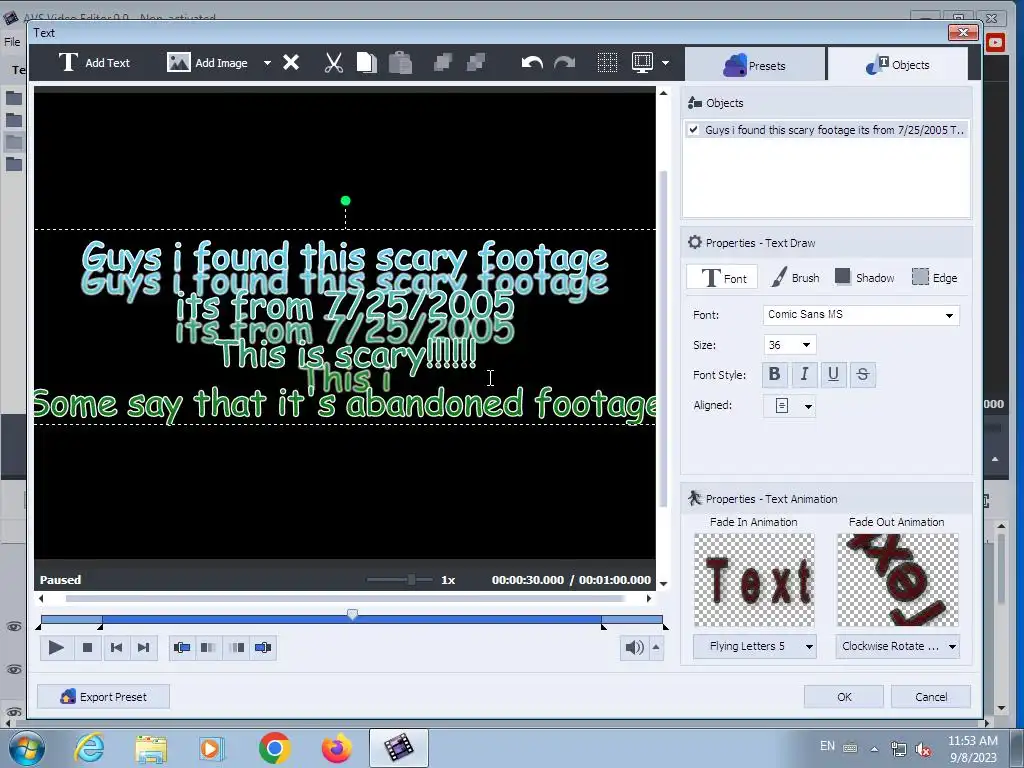Open the Edge properties tab

point(935,278)
